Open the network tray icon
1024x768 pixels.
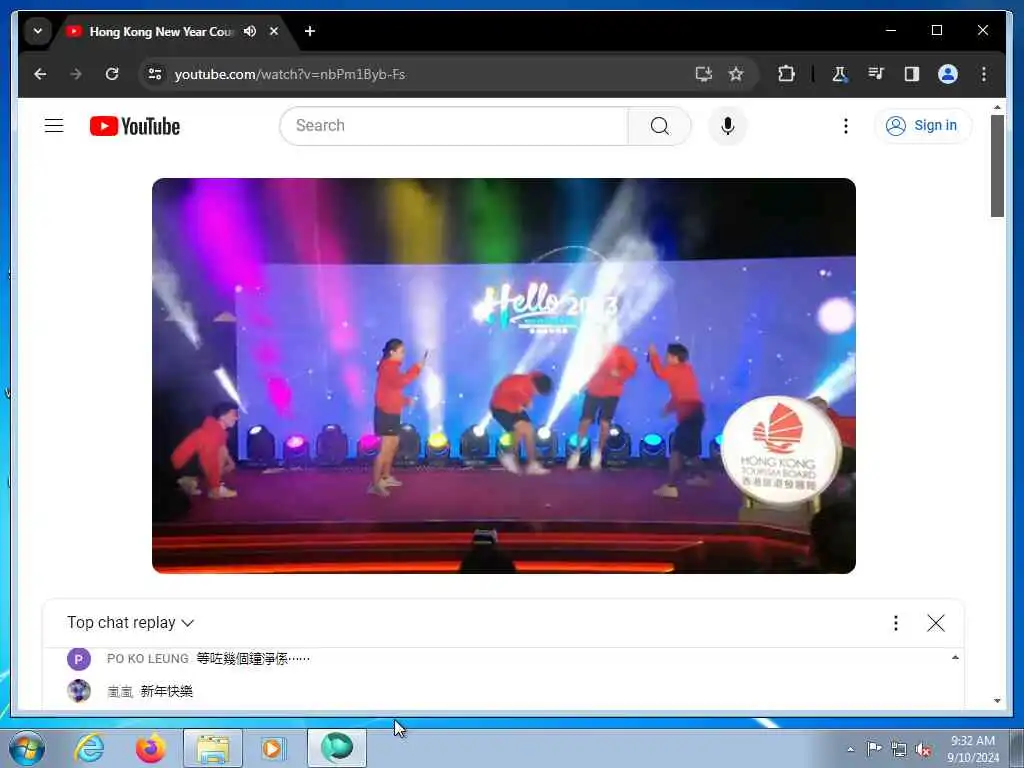pyautogui.click(x=899, y=749)
